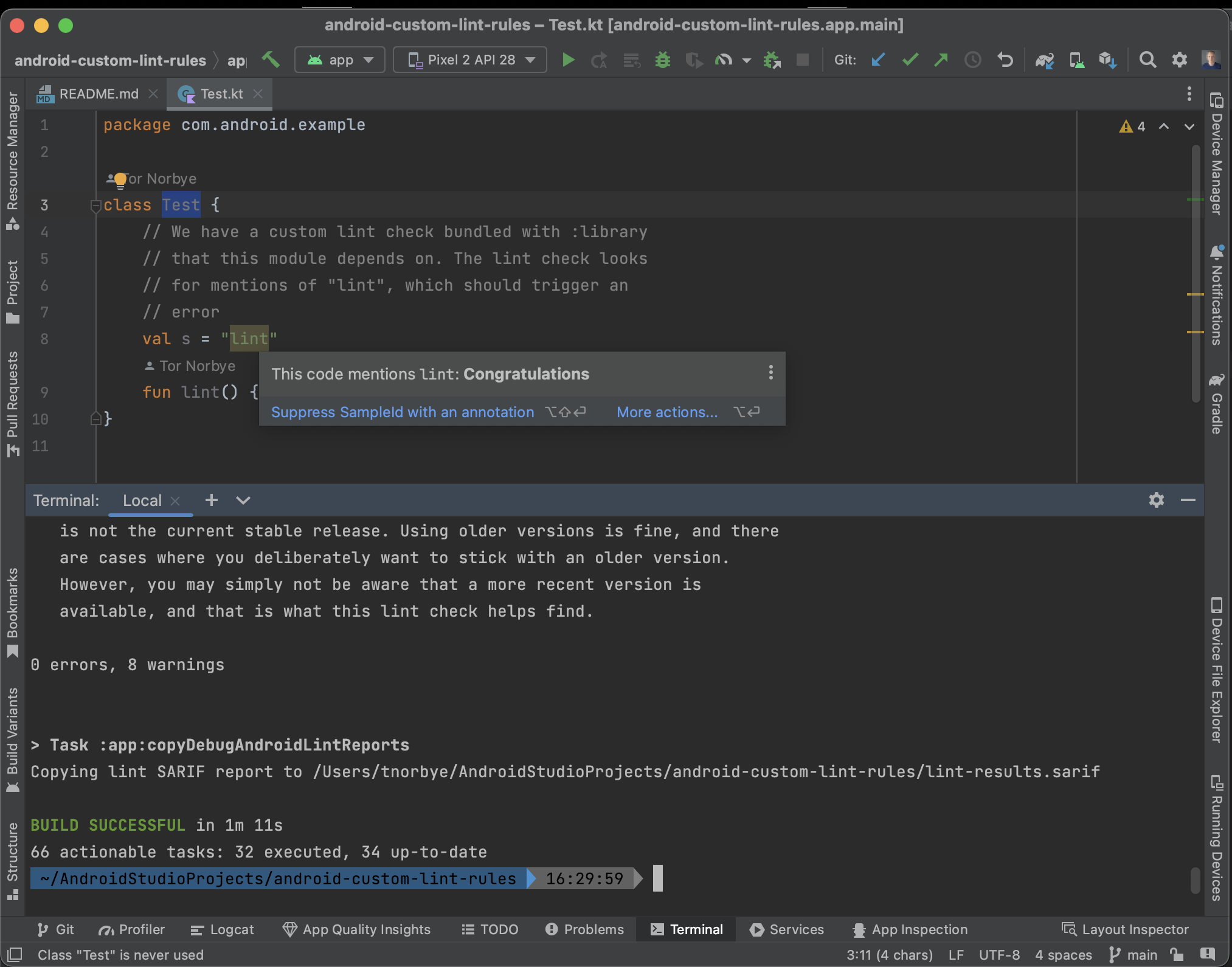Click Sync Project with Gradle Files icon
Viewport: 1232px width, 967px height.
tap(1045, 60)
